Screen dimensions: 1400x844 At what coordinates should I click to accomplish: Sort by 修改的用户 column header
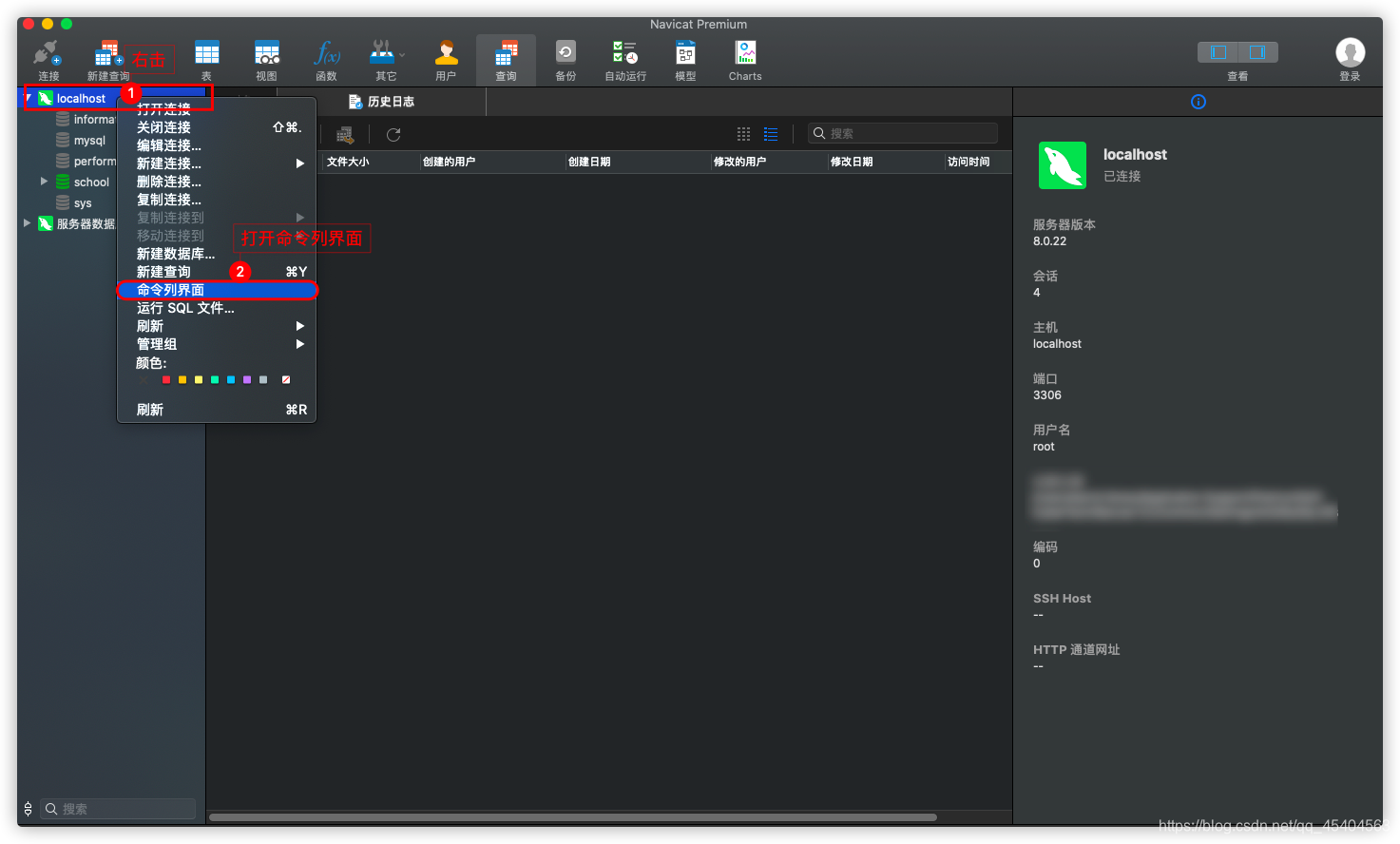pyautogui.click(x=739, y=162)
